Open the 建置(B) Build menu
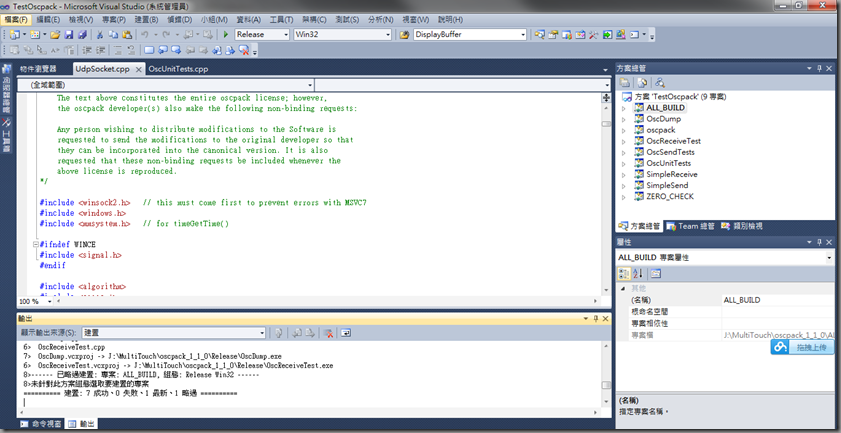The height and width of the screenshot is (433, 841). pyautogui.click(x=146, y=19)
